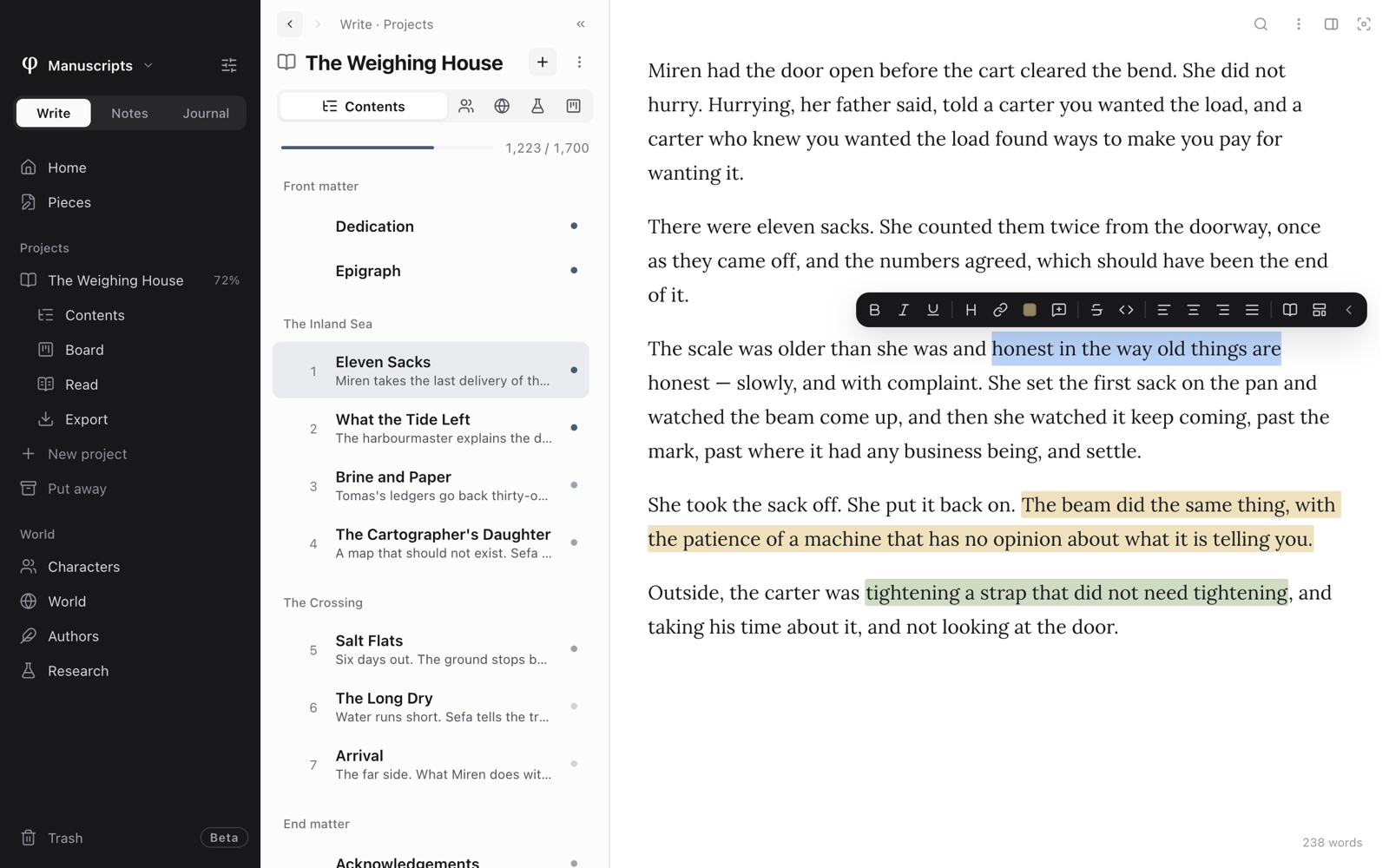Click the word count progress bar
This screenshot has width=1389, height=868.
(x=387, y=148)
